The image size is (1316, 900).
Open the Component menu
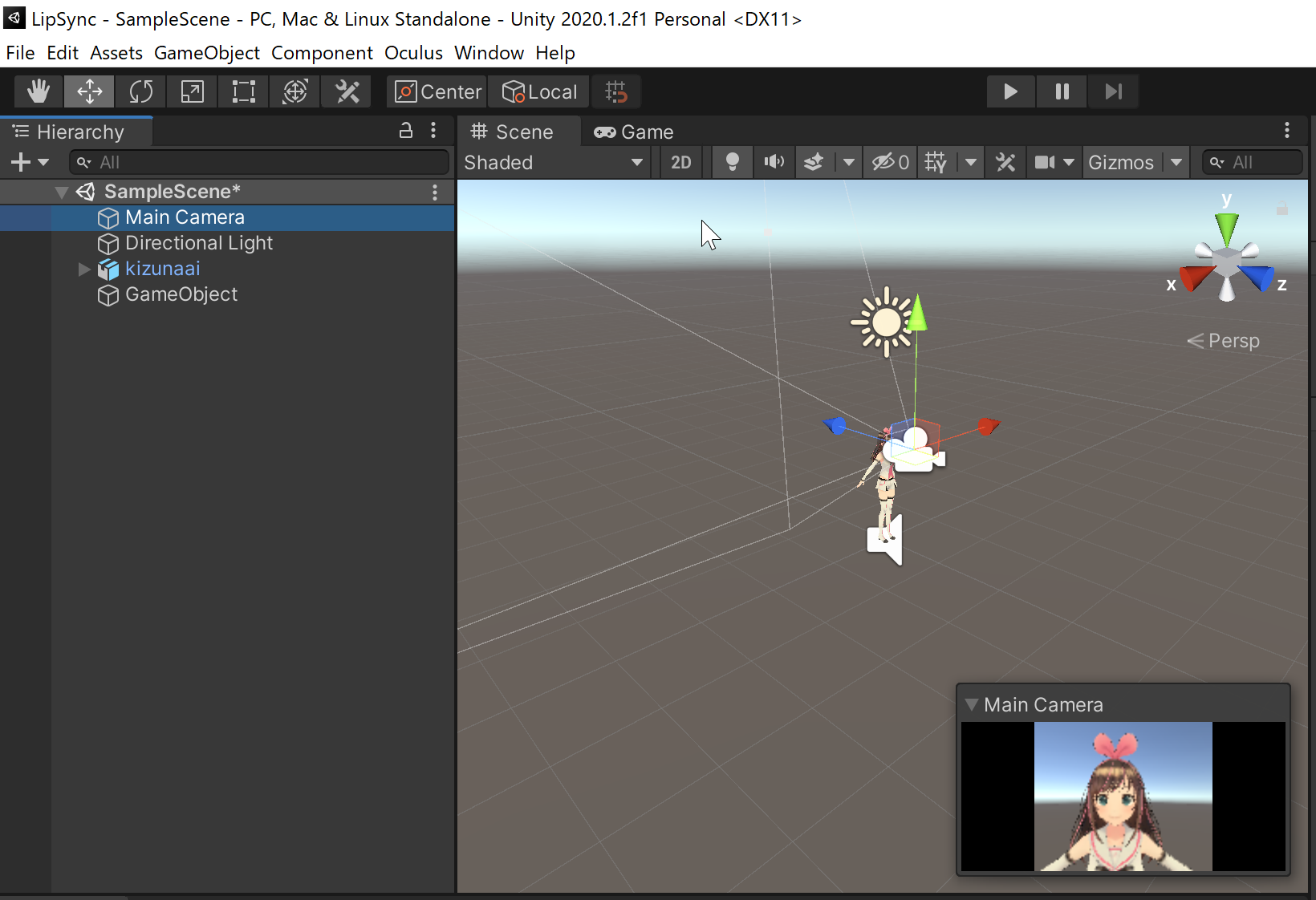tap(322, 53)
